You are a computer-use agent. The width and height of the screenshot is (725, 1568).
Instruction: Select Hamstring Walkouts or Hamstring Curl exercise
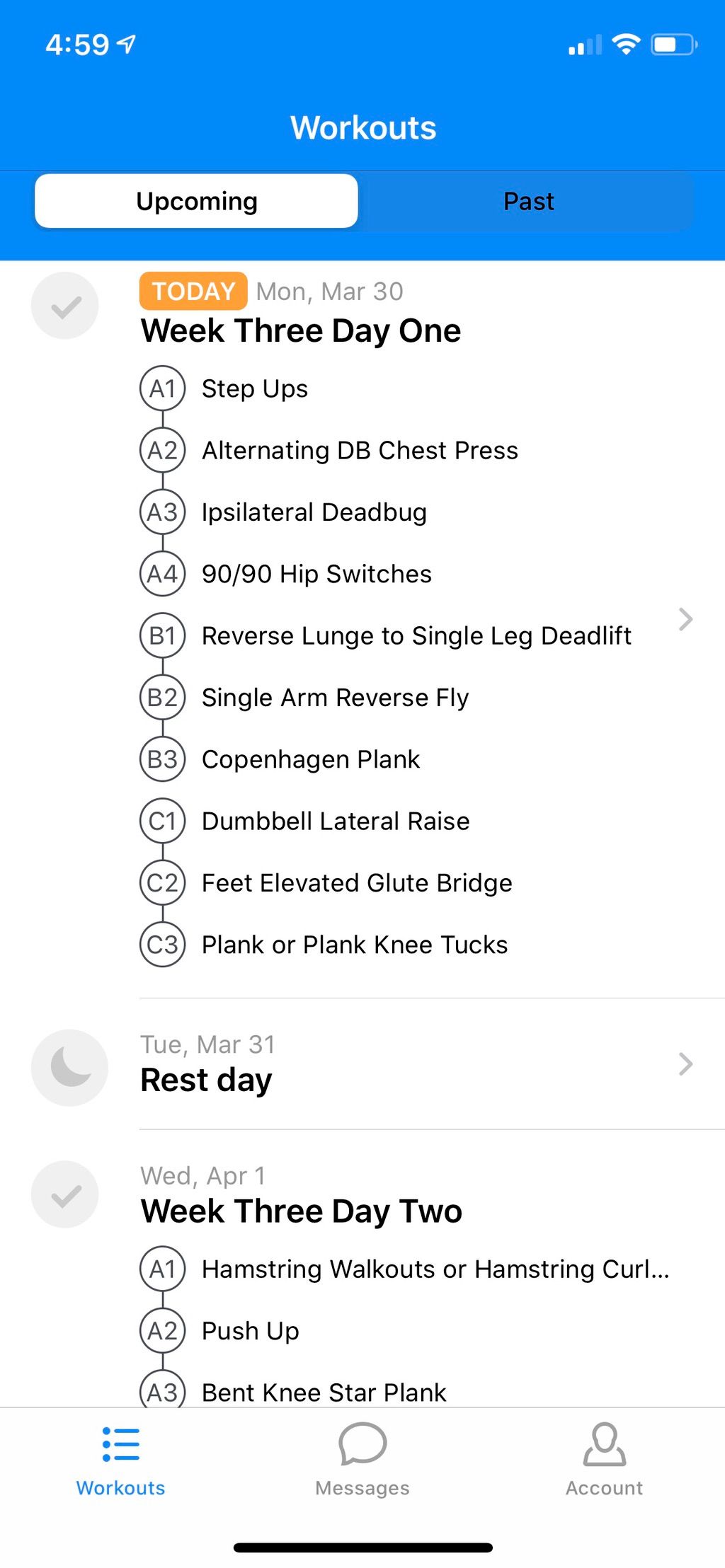coord(435,1269)
